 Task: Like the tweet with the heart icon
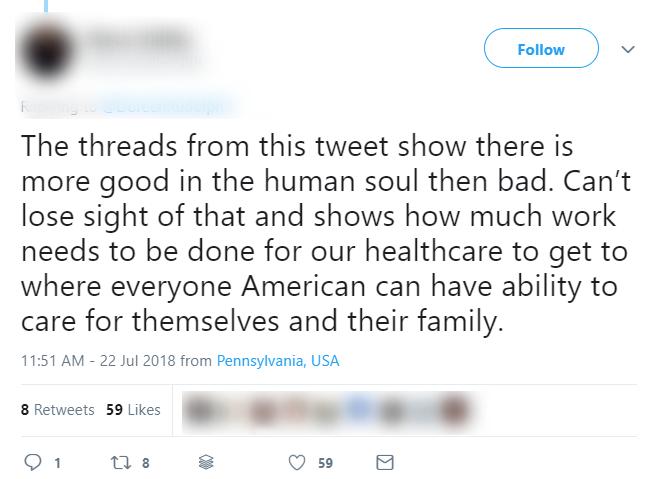click(x=296, y=463)
